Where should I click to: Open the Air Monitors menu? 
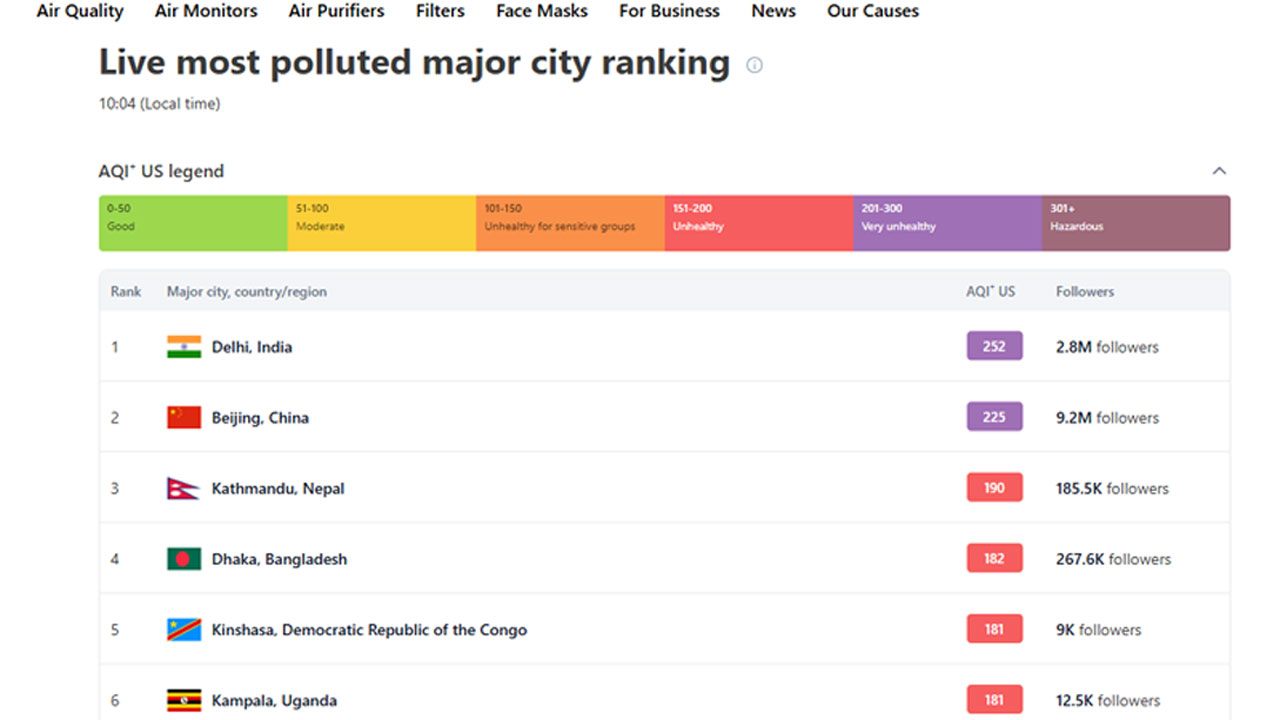tap(206, 11)
